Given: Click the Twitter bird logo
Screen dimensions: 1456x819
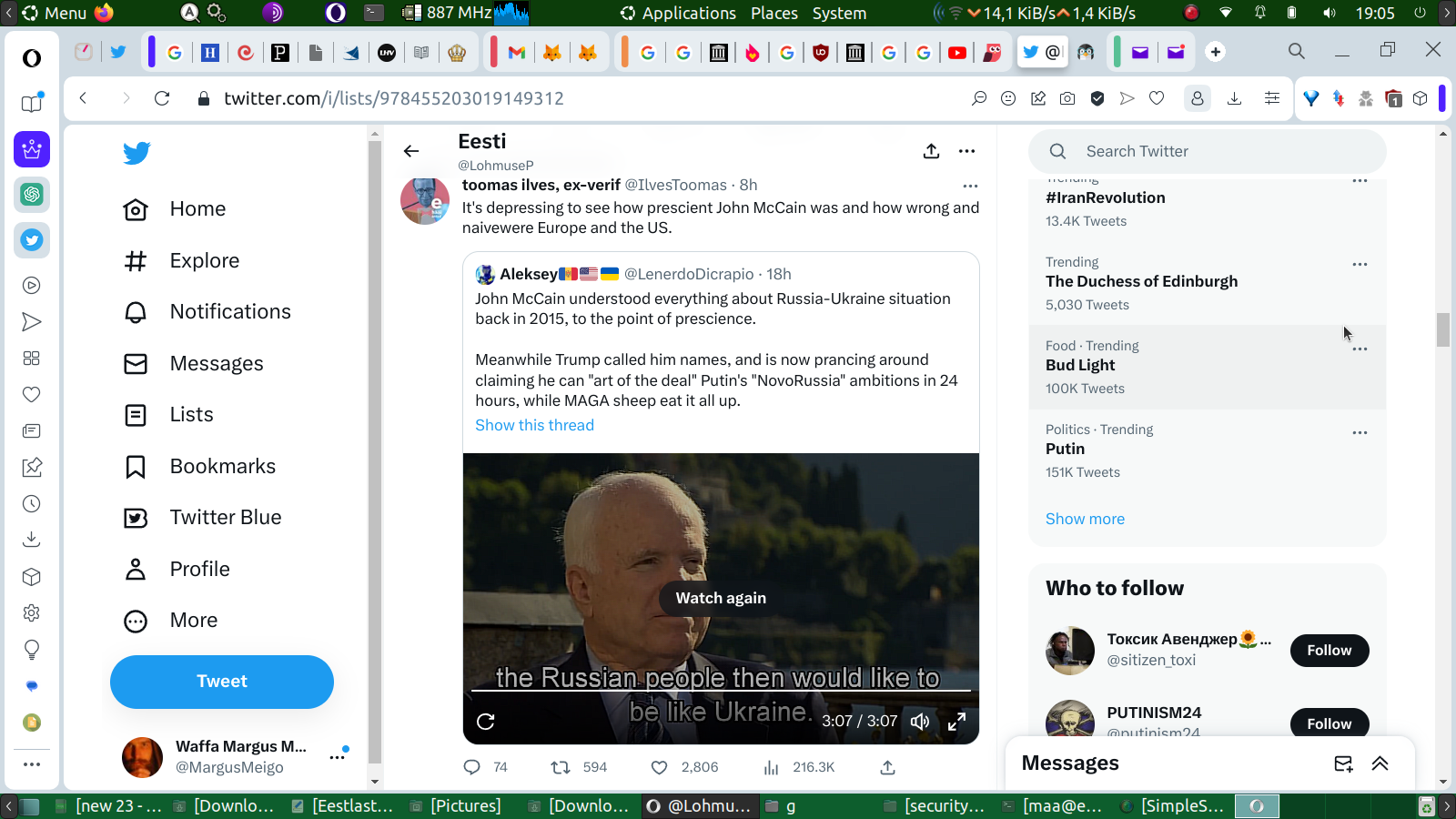Looking at the screenshot, I should 136,153.
